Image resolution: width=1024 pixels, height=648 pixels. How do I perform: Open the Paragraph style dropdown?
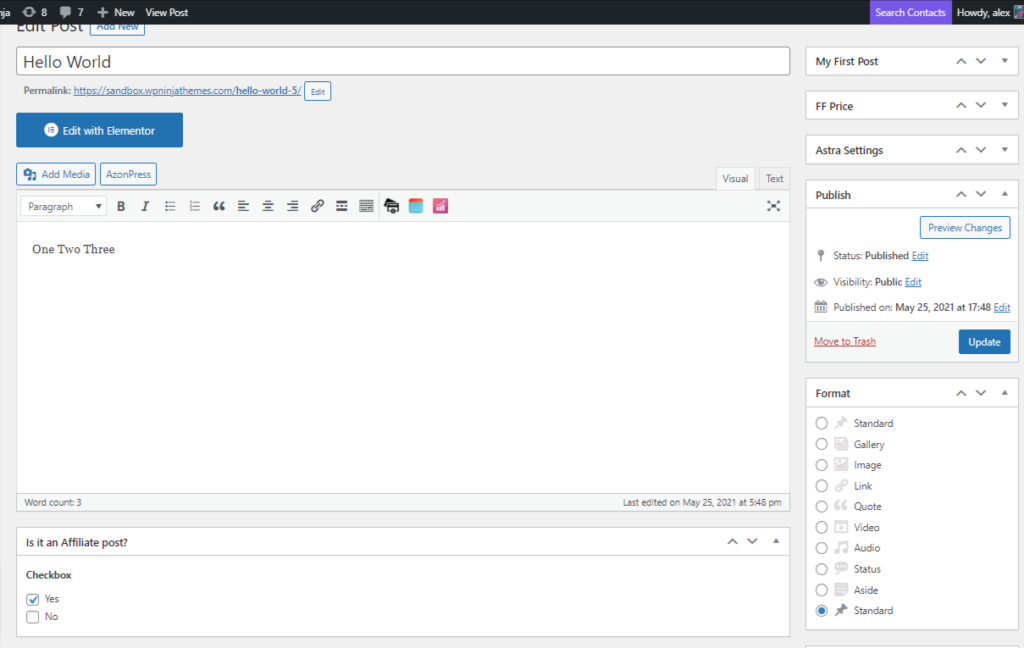62,206
